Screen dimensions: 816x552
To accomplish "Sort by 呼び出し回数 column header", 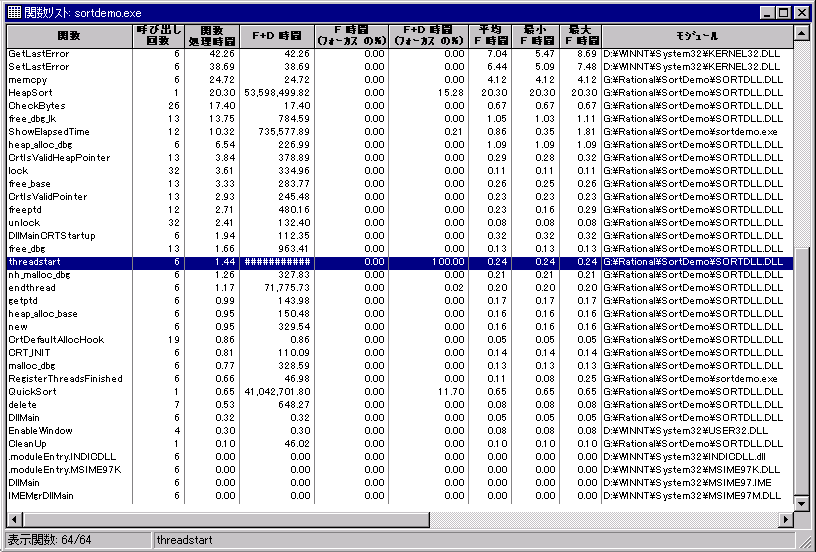I will [159, 36].
